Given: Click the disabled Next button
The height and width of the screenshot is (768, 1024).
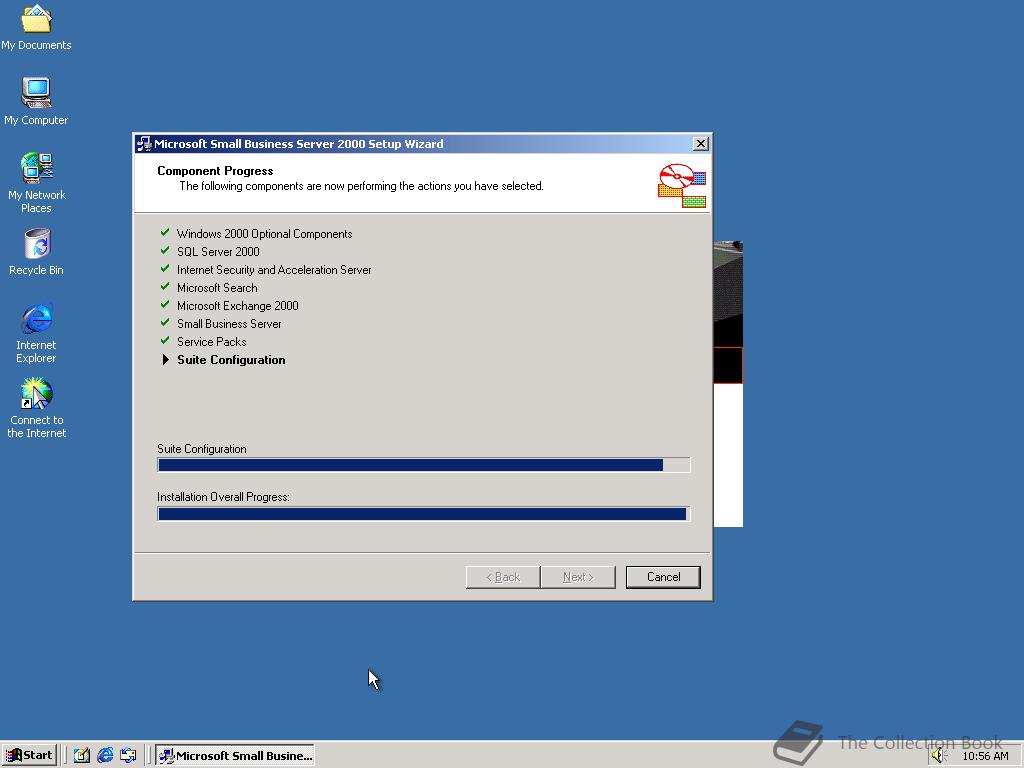Looking at the screenshot, I should click(x=578, y=577).
